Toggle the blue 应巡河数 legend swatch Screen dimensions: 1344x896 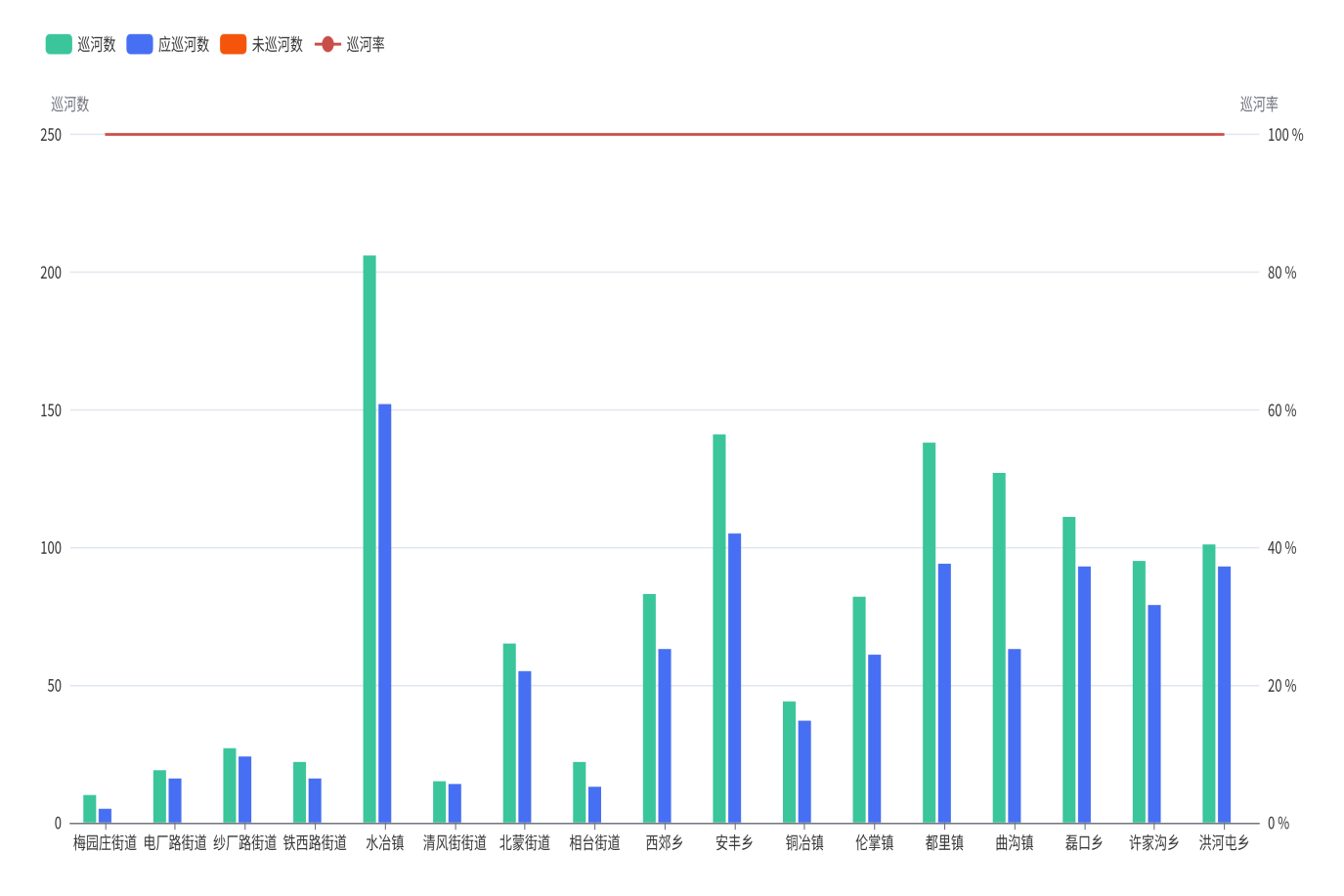coord(140,44)
